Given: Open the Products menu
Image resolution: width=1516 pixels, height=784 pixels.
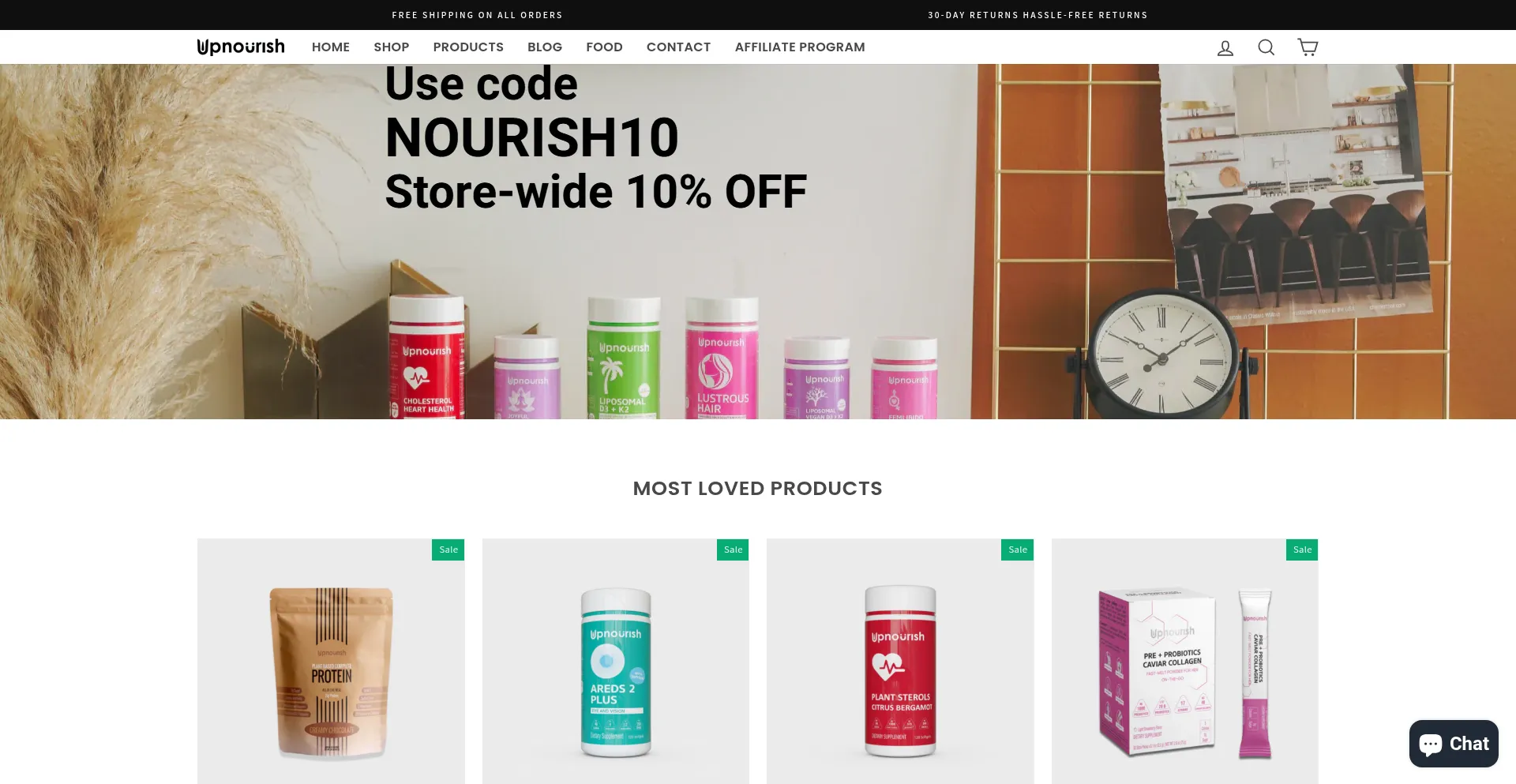Looking at the screenshot, I should (468, 47).
